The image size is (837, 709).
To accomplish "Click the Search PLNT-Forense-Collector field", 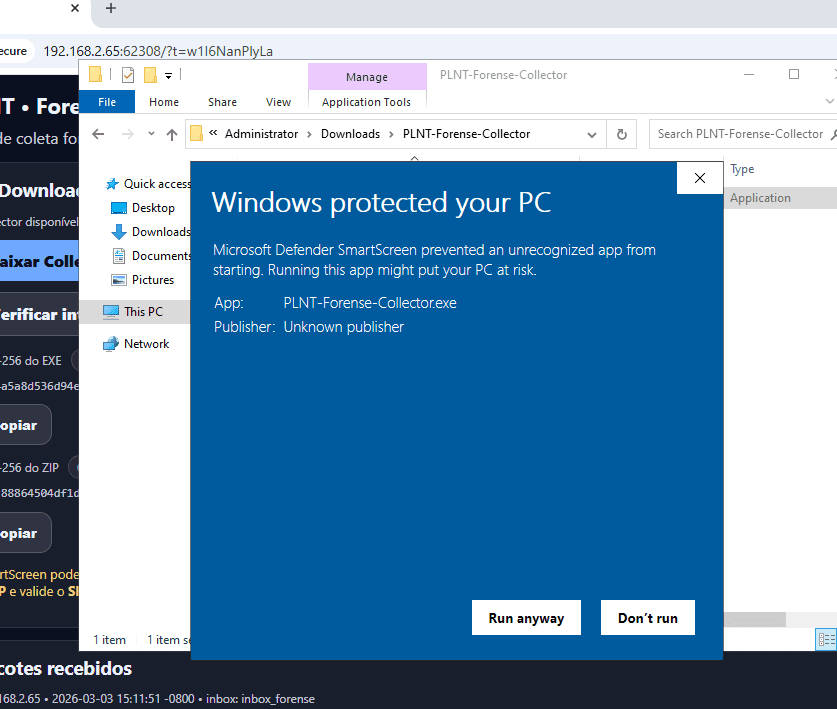I will [740, 134].
